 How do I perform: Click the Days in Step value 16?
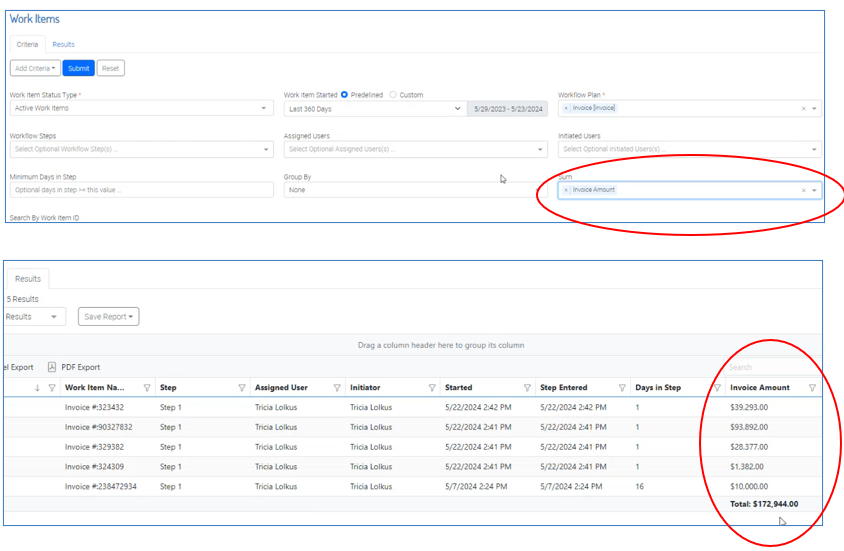[x=639, y=486]
